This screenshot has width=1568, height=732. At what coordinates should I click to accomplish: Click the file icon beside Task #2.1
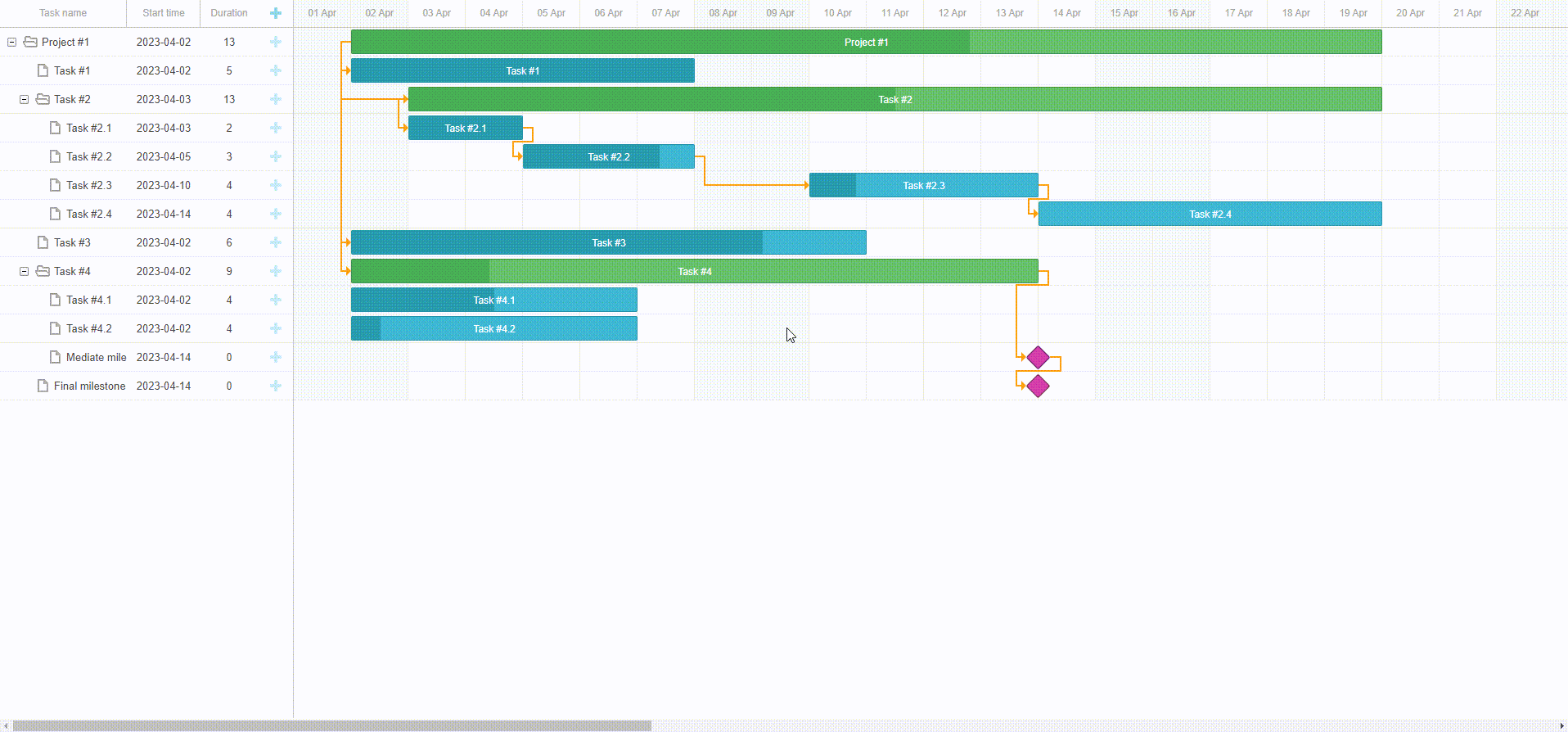[55, 128]
